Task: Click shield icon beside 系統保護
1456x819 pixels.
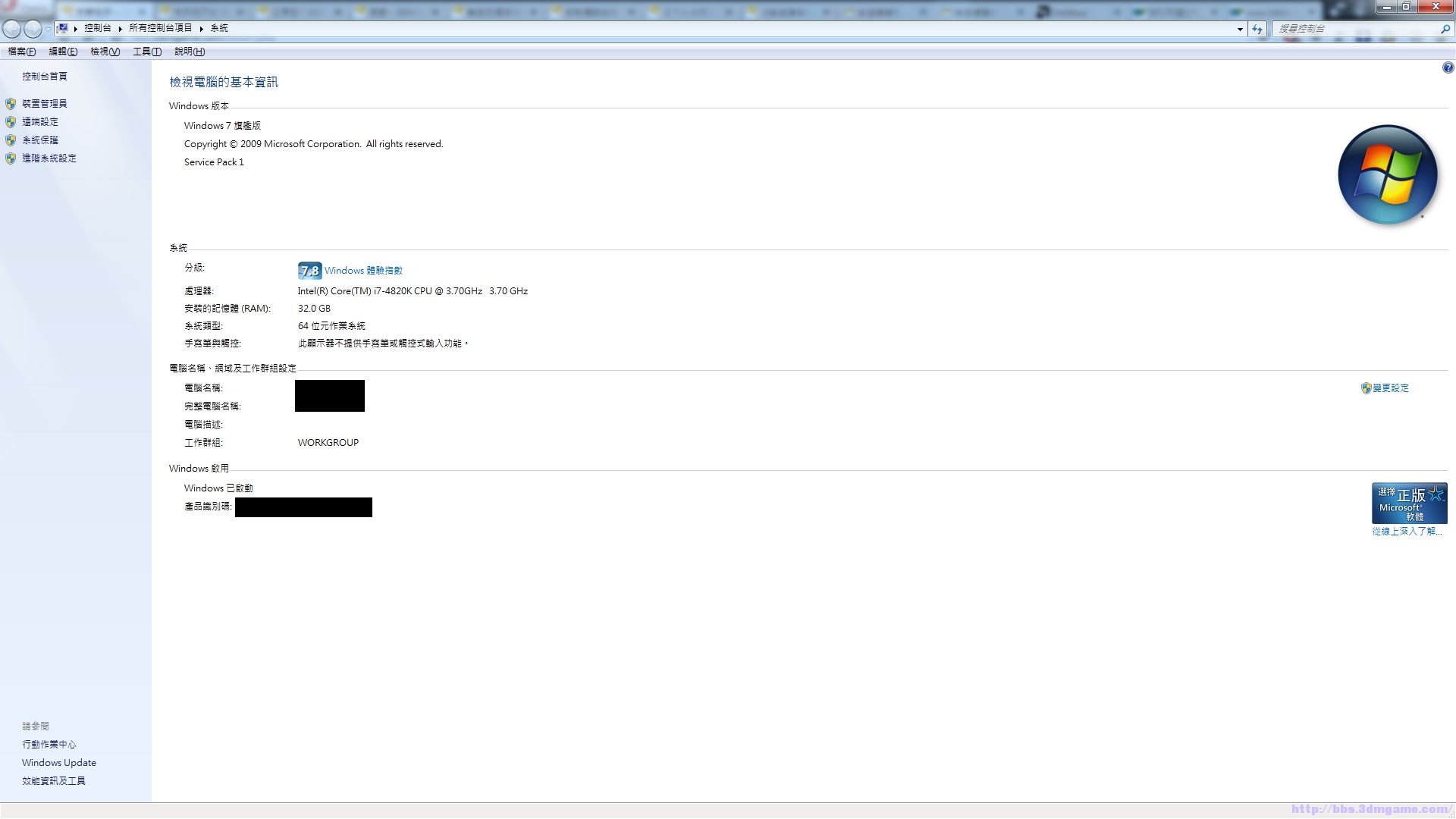Action: pos(11,140)
